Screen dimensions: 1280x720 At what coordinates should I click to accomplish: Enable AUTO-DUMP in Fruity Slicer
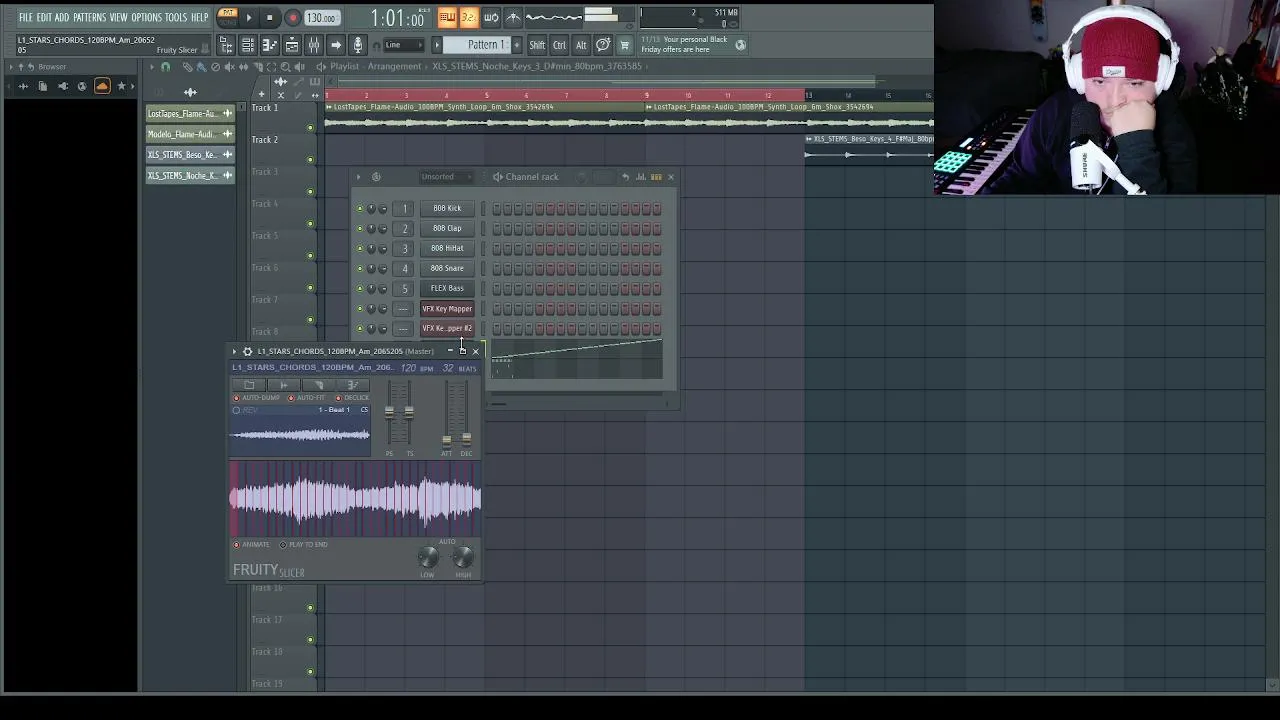tap(257, 398)
